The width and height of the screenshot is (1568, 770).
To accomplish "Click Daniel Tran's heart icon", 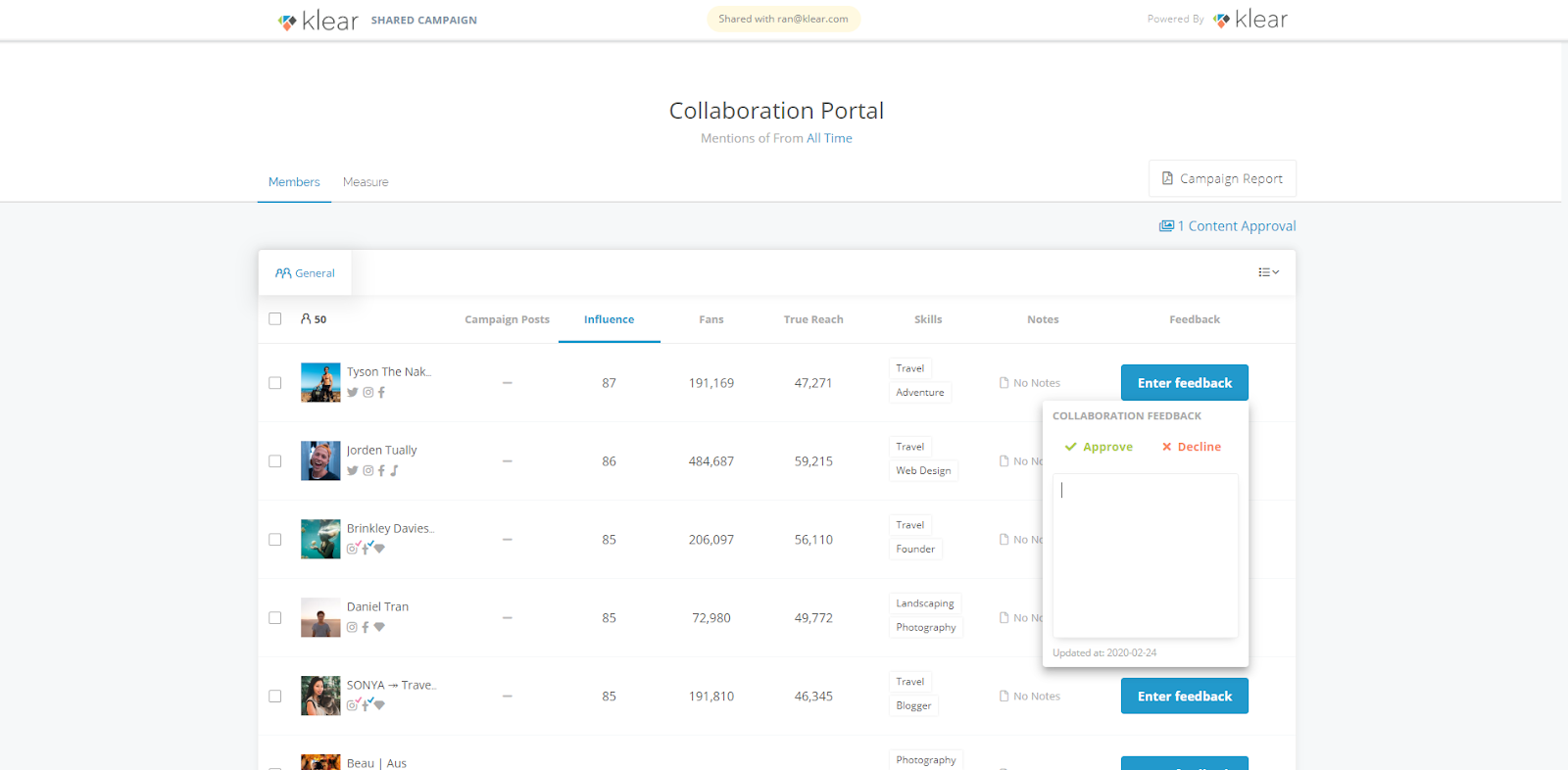I will coord(379,627).
